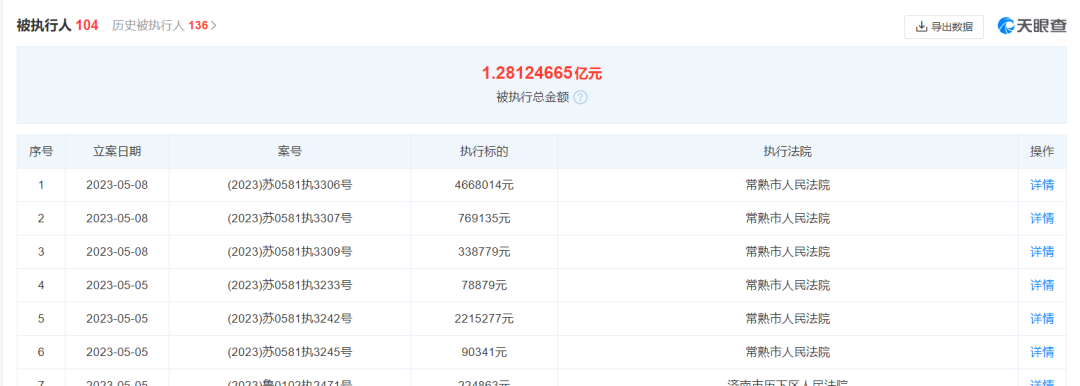Click 常熟市人民法院 in the first row

point(787,185)
